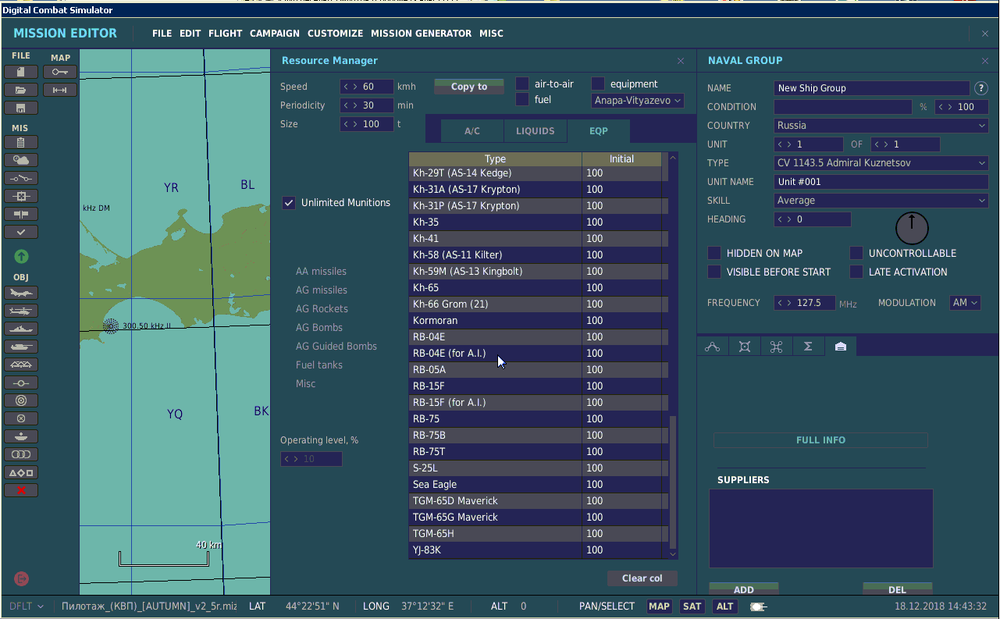Select the sigma summary tab icon
Viewport: 1000px width, 619px height.
point(807,347)
